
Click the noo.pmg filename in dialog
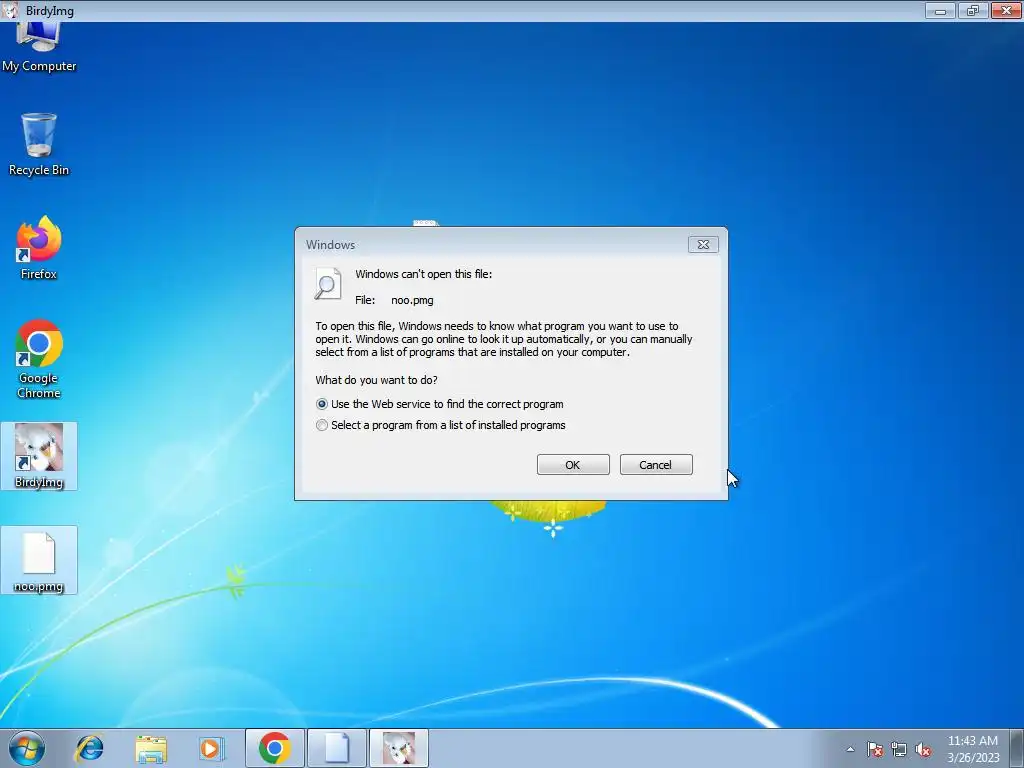tap(412, 300)
